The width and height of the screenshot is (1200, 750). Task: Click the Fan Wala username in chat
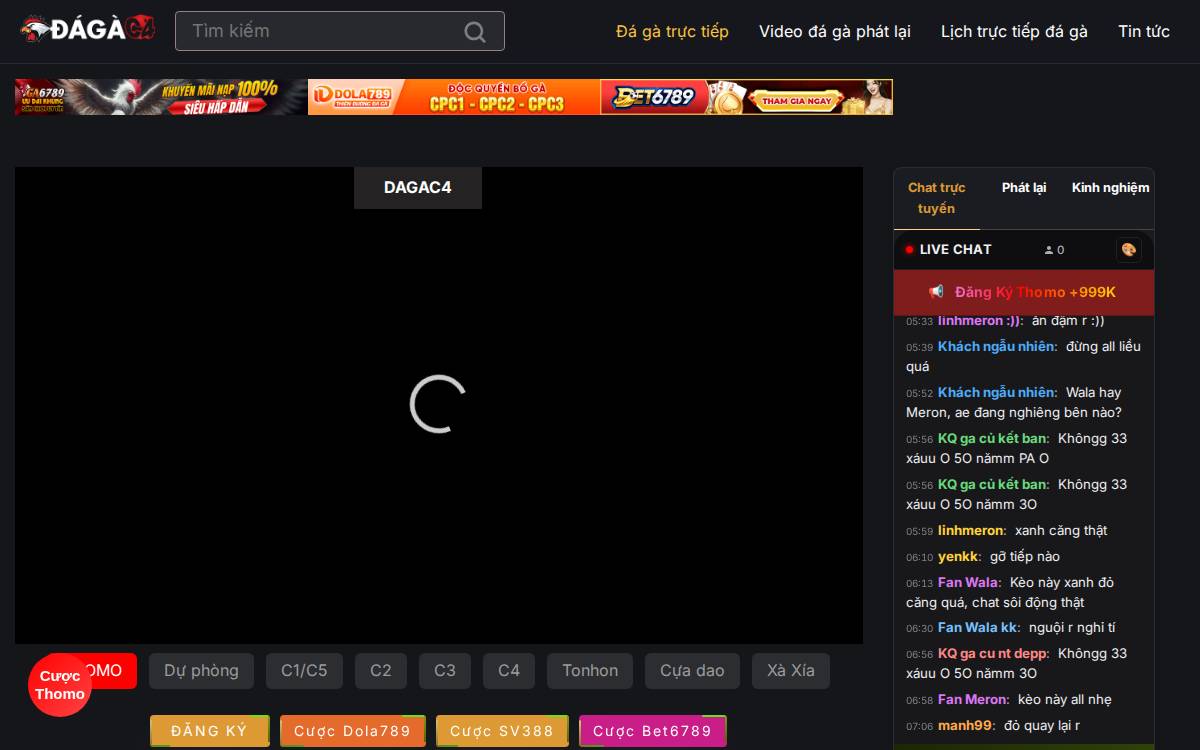(969, 583)
